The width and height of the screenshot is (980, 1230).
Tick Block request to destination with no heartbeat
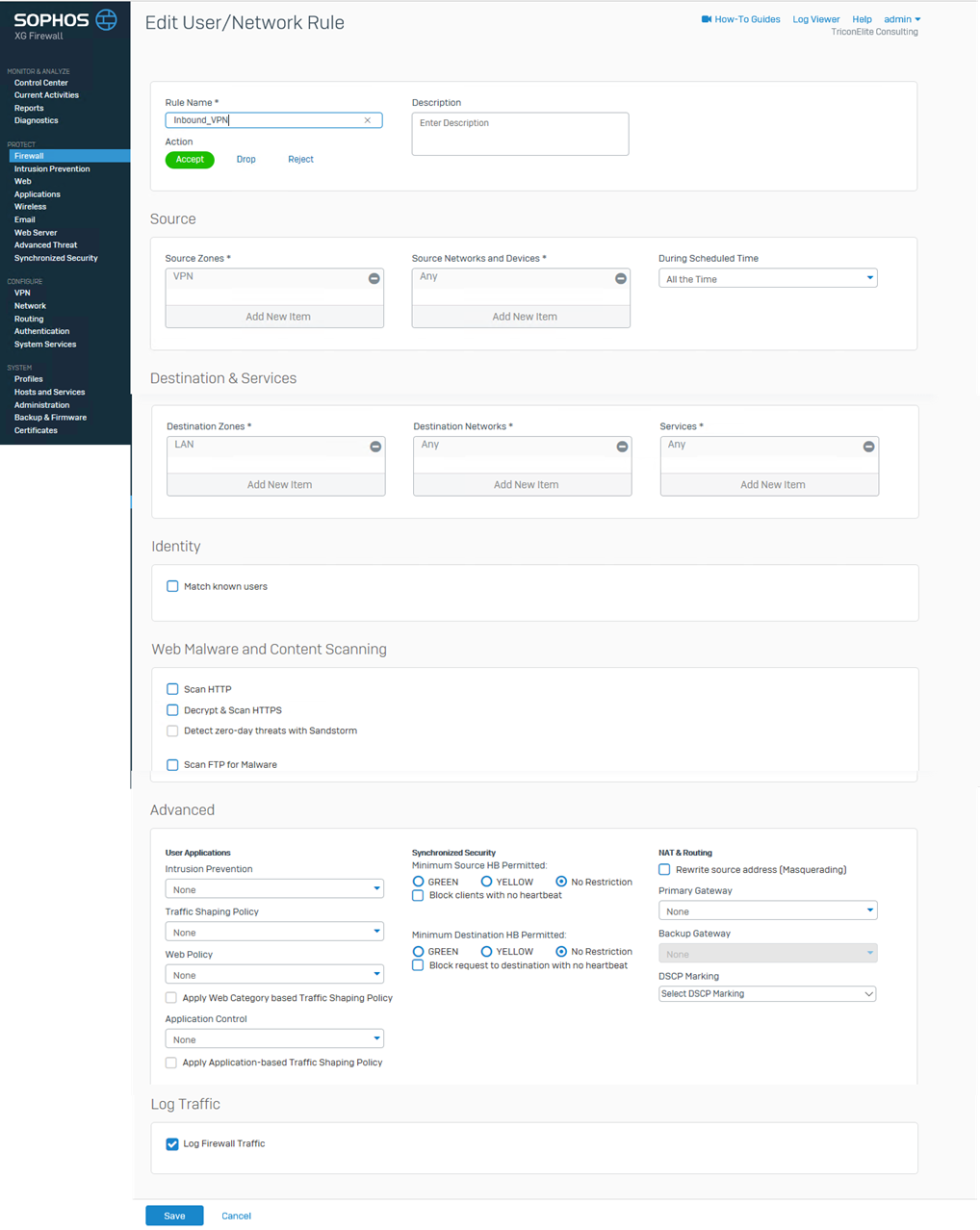(418, 965)
